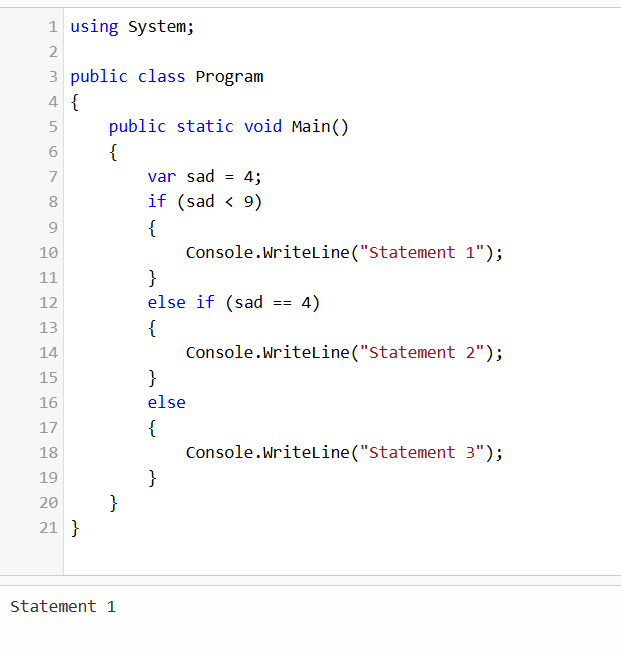Click line number 12 in the gutter

(48, 302)
